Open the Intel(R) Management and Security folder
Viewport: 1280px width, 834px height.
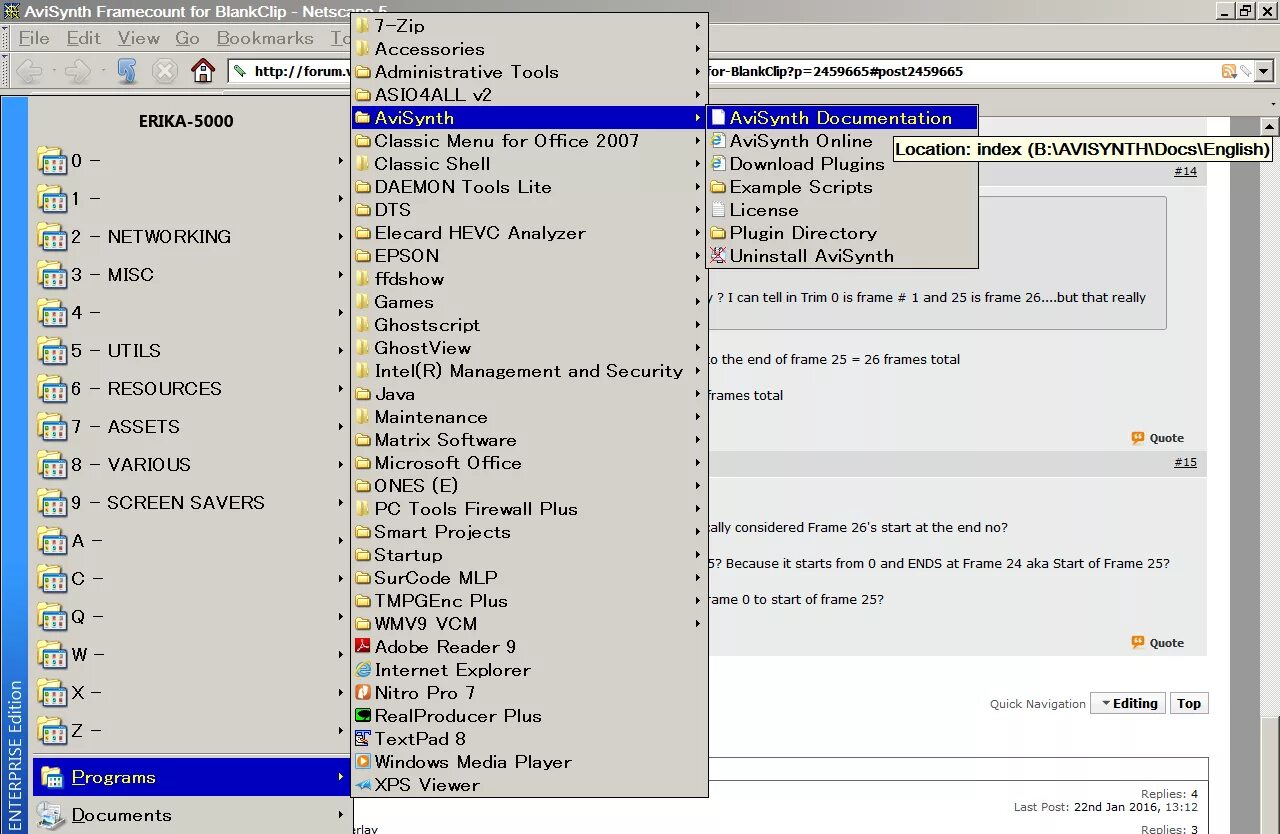pos(530,371)
